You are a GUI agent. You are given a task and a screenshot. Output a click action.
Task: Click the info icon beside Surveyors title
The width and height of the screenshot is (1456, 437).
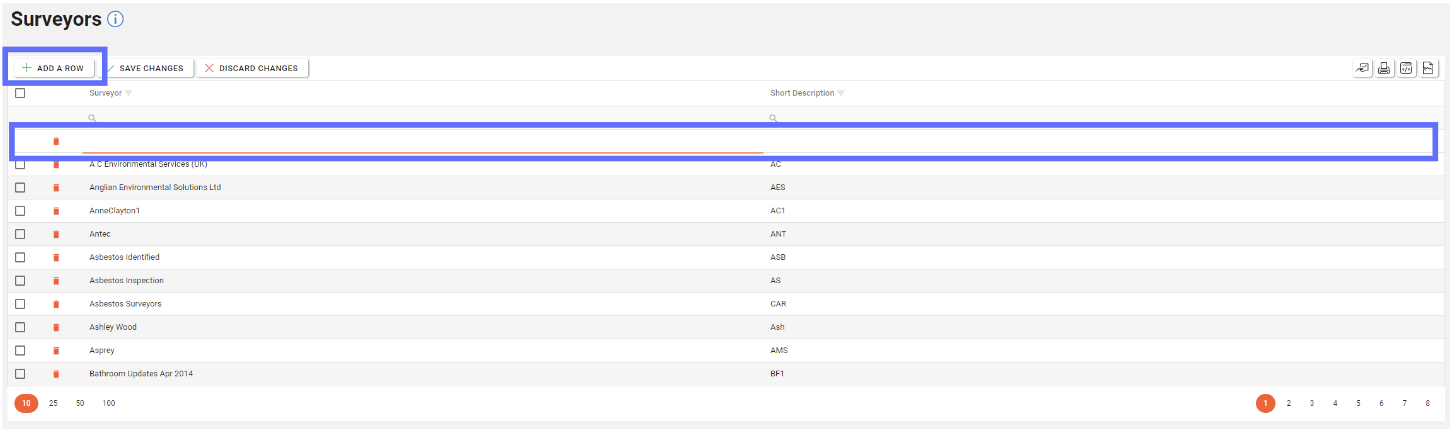tap(115, 19)
